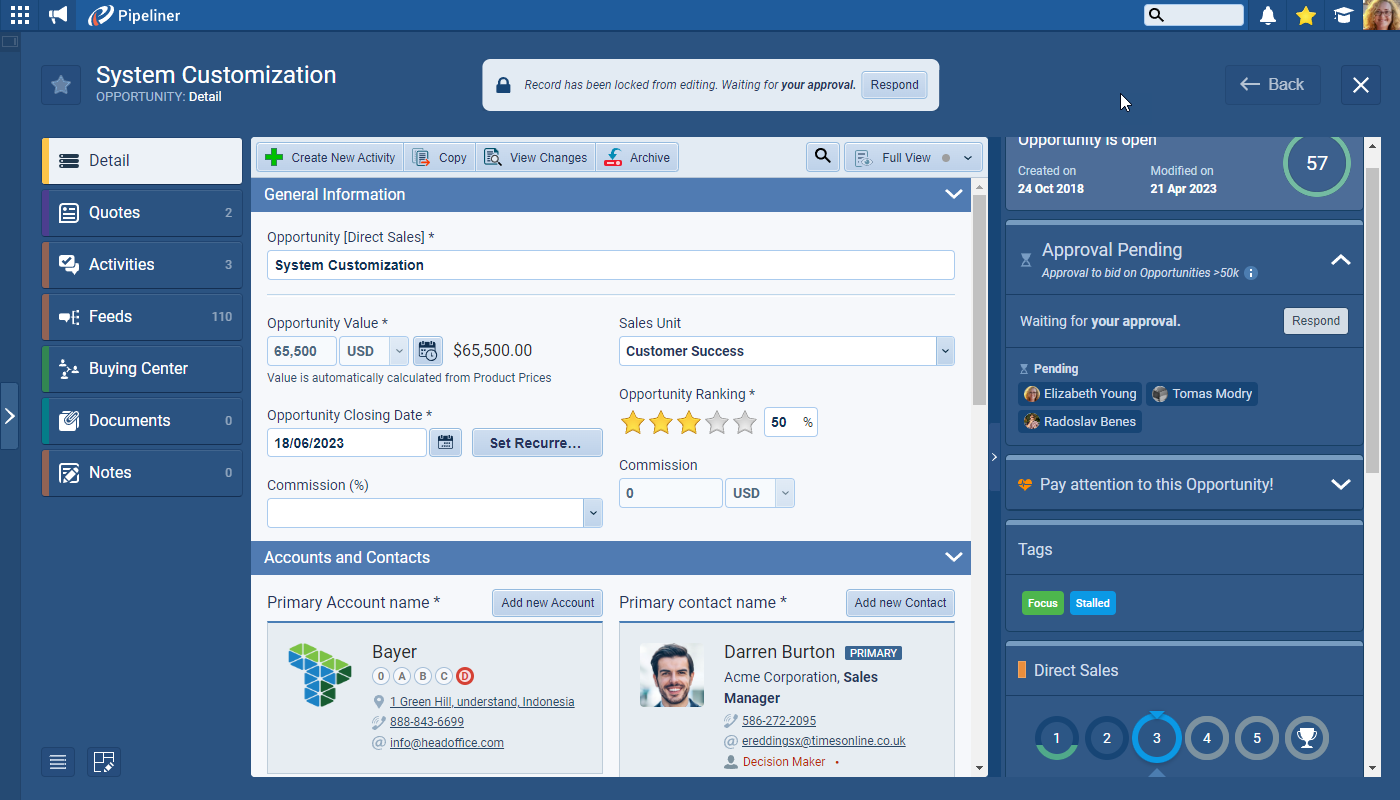Open the notifications bell icon
1400x800 pixels.
[1268, 15]
